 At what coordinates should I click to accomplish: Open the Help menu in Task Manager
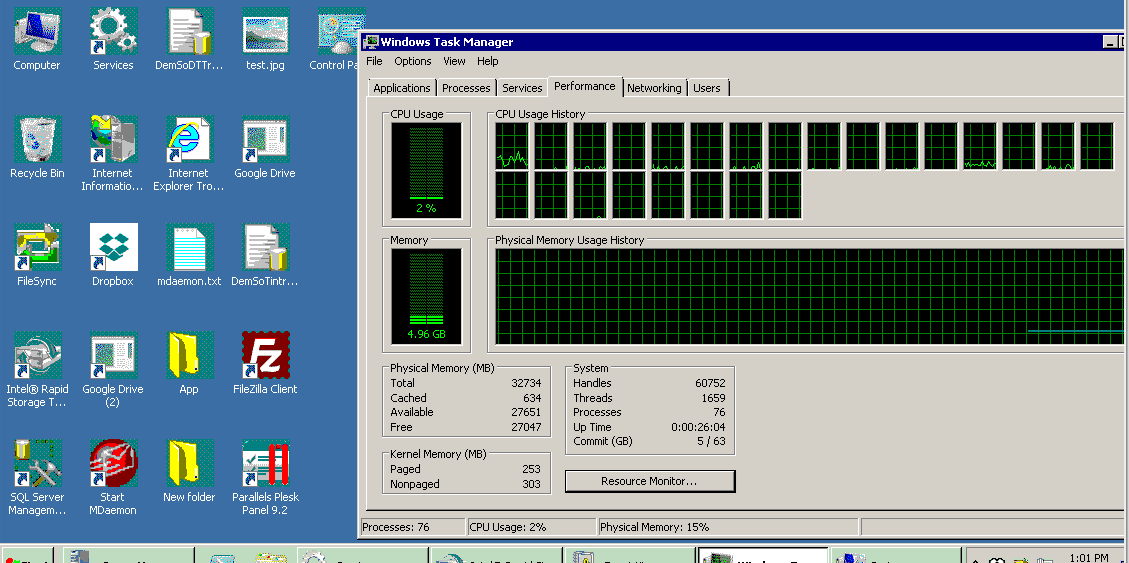[487, 61]
